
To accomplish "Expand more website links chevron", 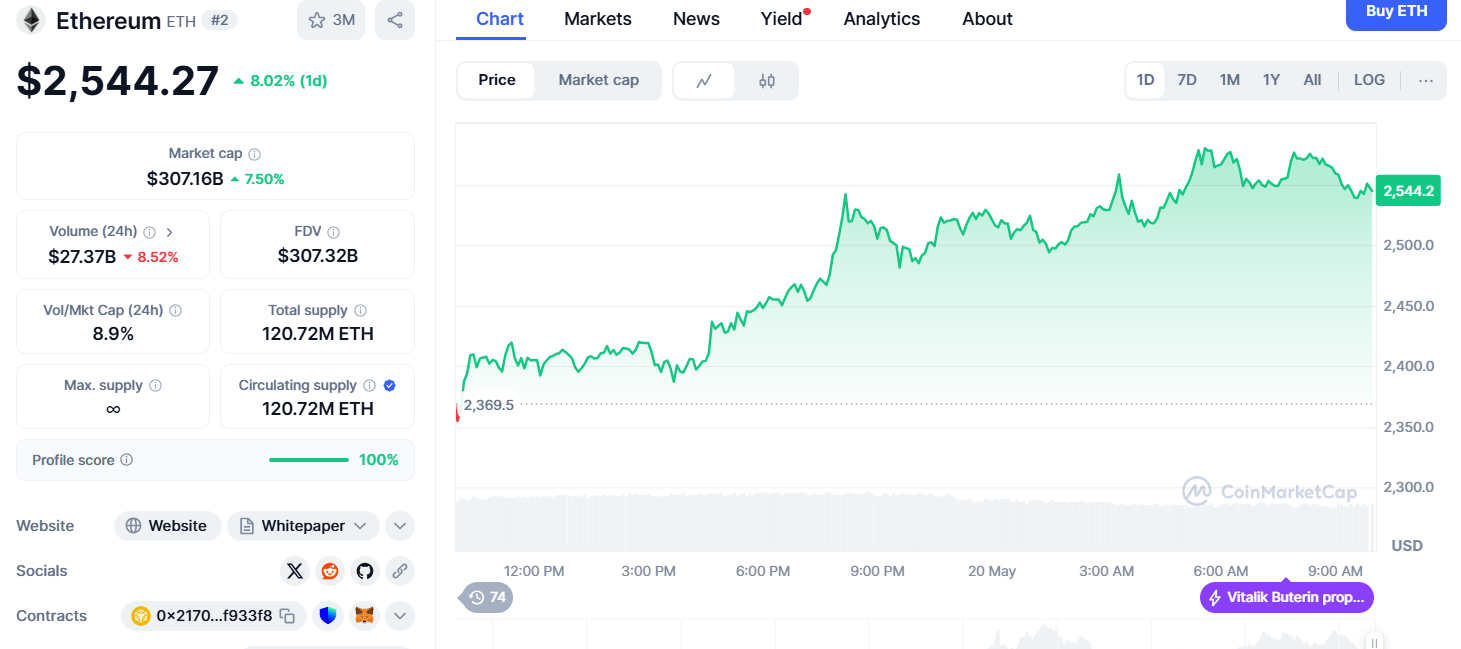I will tap(399, 526).
